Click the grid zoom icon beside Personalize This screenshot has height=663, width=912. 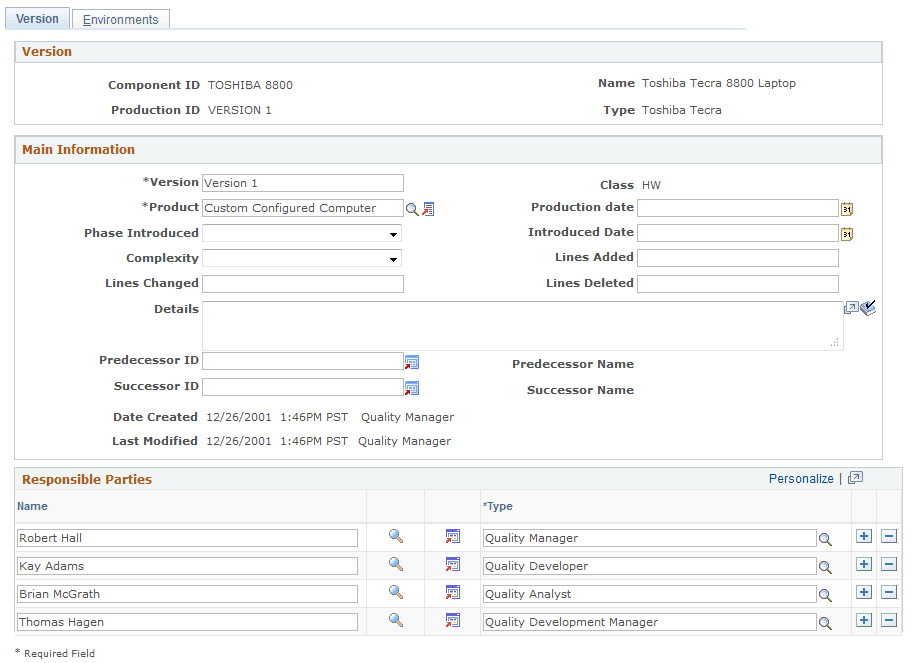[855, 478]
